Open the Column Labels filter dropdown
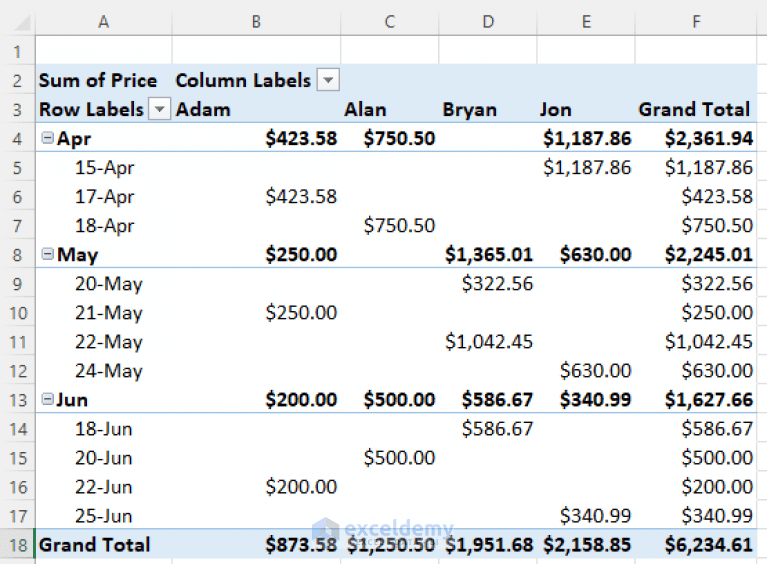767x564 pixels. (327, 81)
